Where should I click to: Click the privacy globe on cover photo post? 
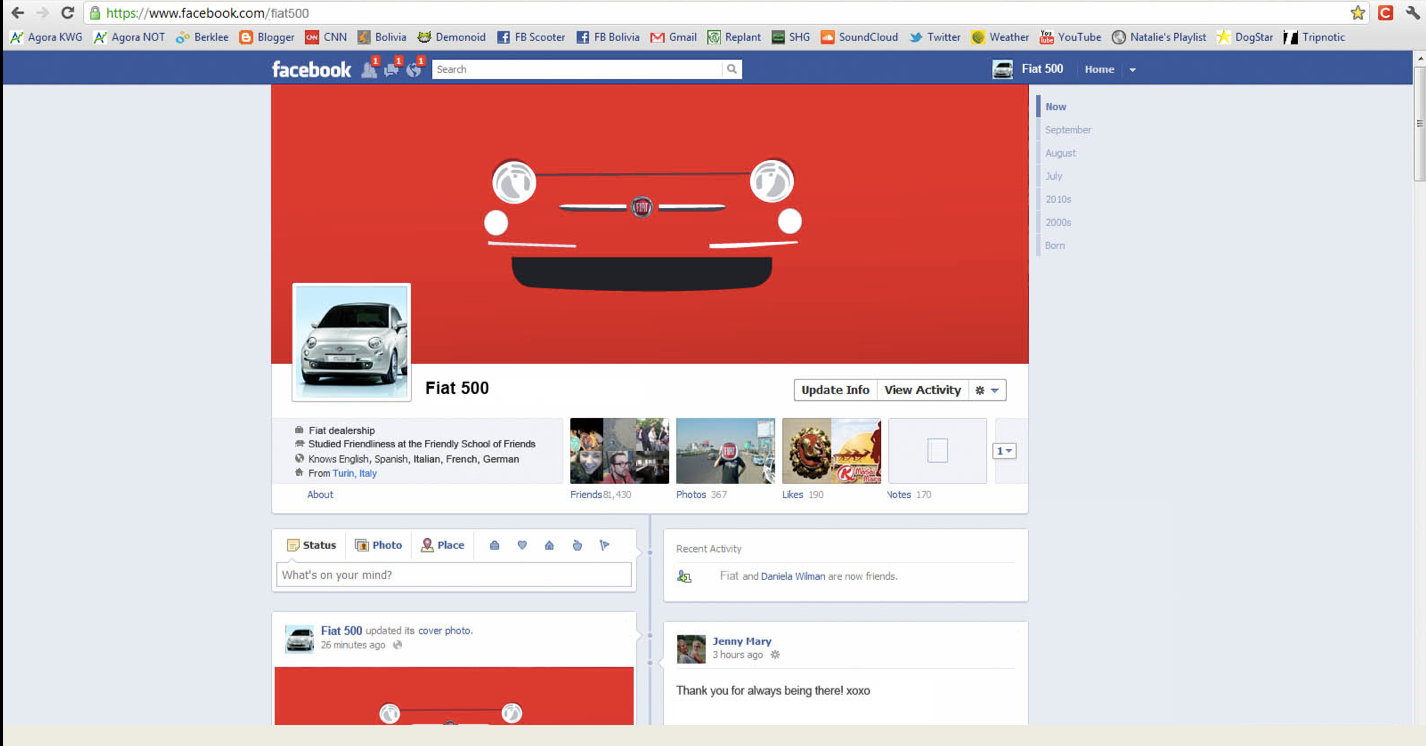pos(398,645)
